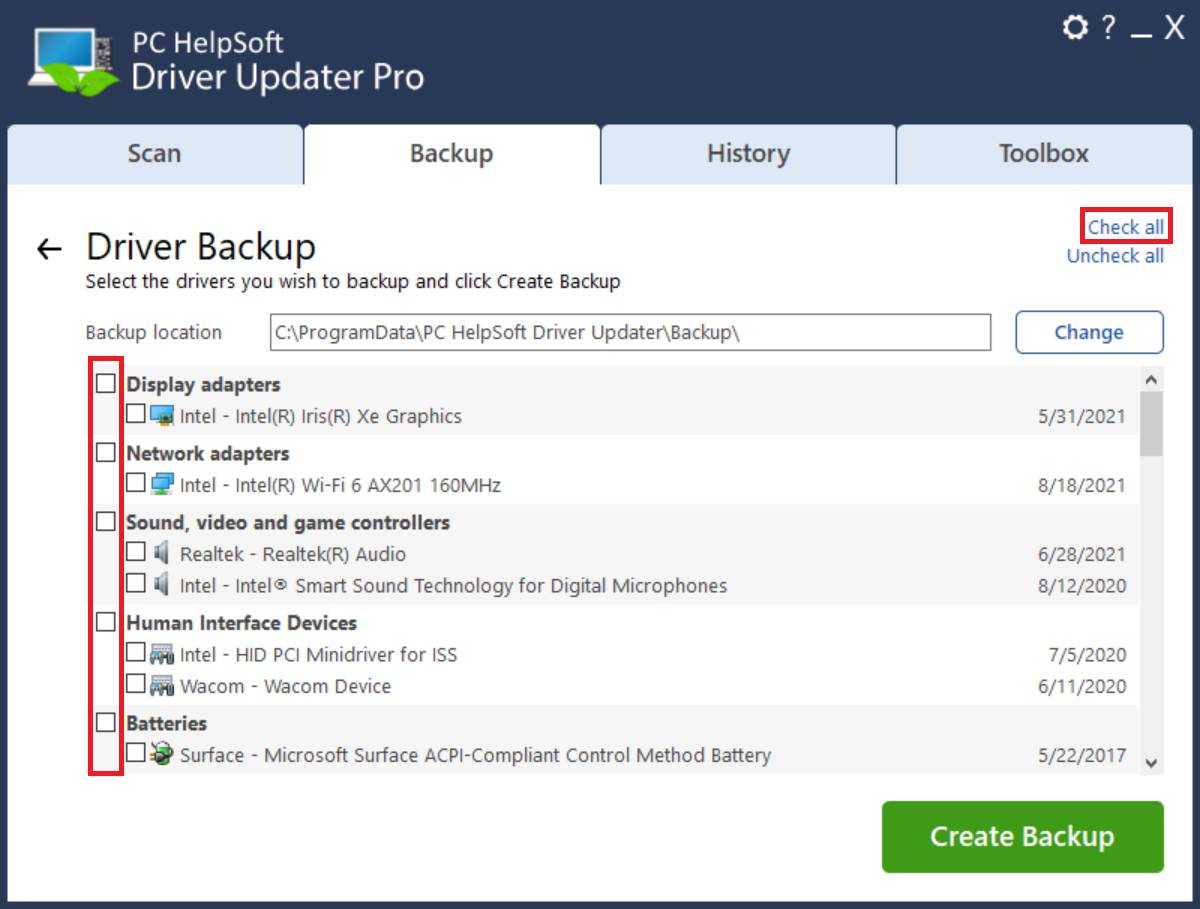Click the Smart Sound Technology speaker icon

click(x=162, y=584)
